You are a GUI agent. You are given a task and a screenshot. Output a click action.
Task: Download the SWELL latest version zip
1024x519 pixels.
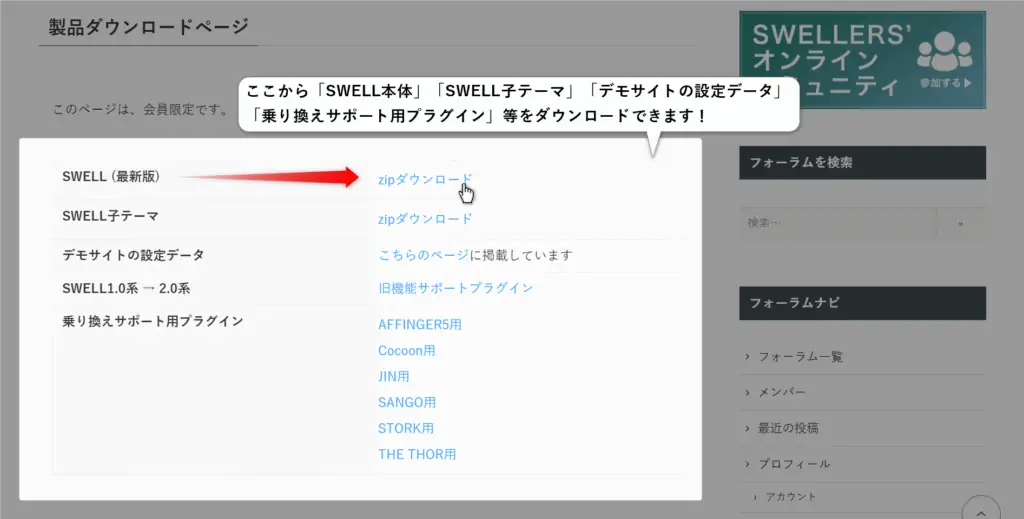[424, 180]
